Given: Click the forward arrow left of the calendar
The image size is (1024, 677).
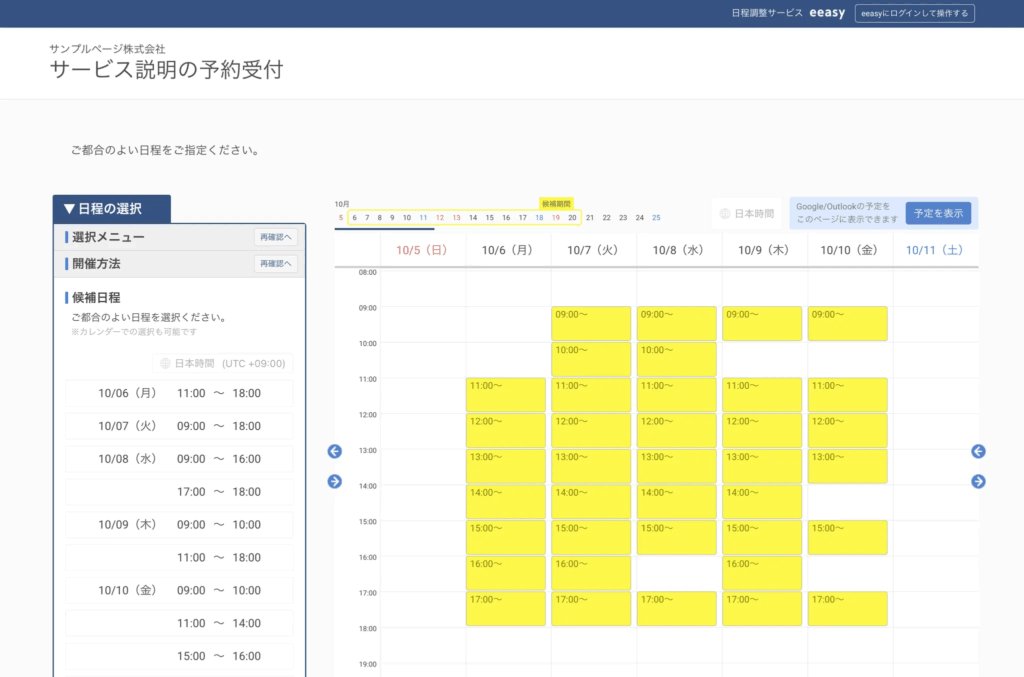Looking at the screenshot, I should (x=335, y=481).
